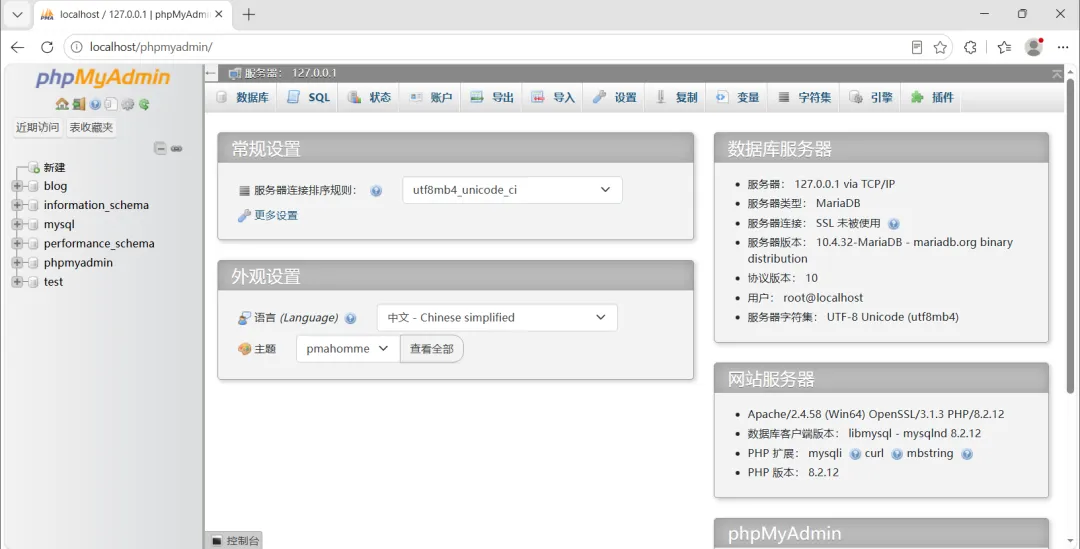Viewport: 1080px width, 549px height.
Task: Click the help icon after mbstring extension
Action: (x=967, y=454)
